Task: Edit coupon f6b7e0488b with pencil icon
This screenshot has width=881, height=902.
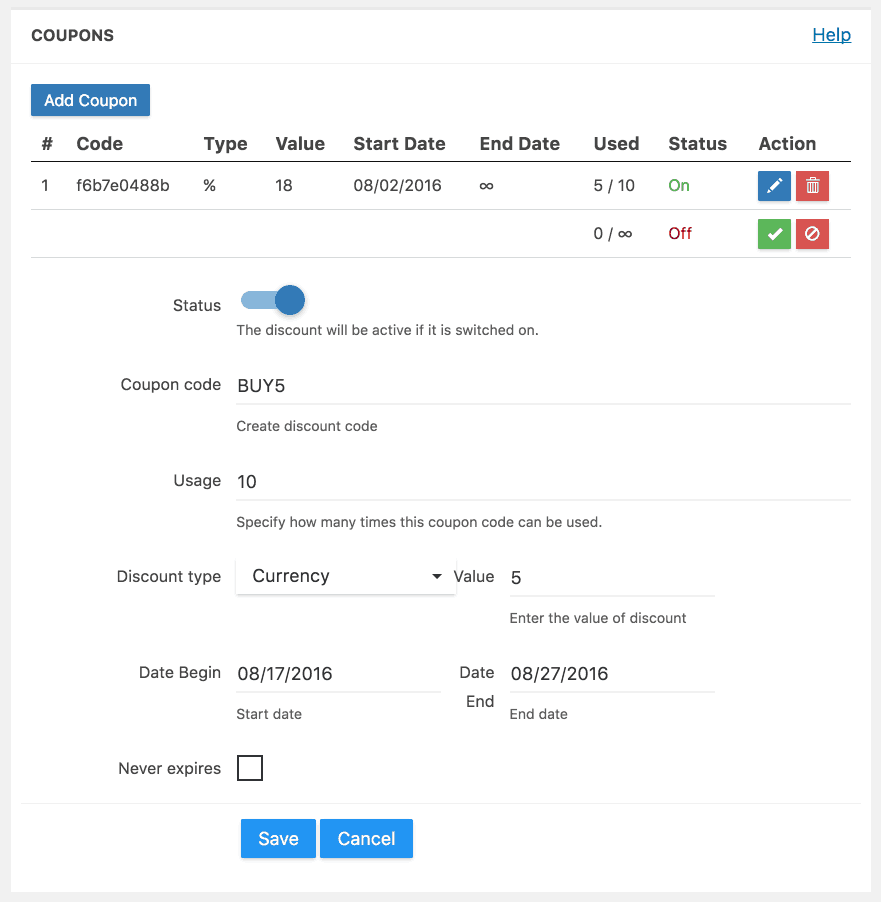Action: (x=774, y=186)
